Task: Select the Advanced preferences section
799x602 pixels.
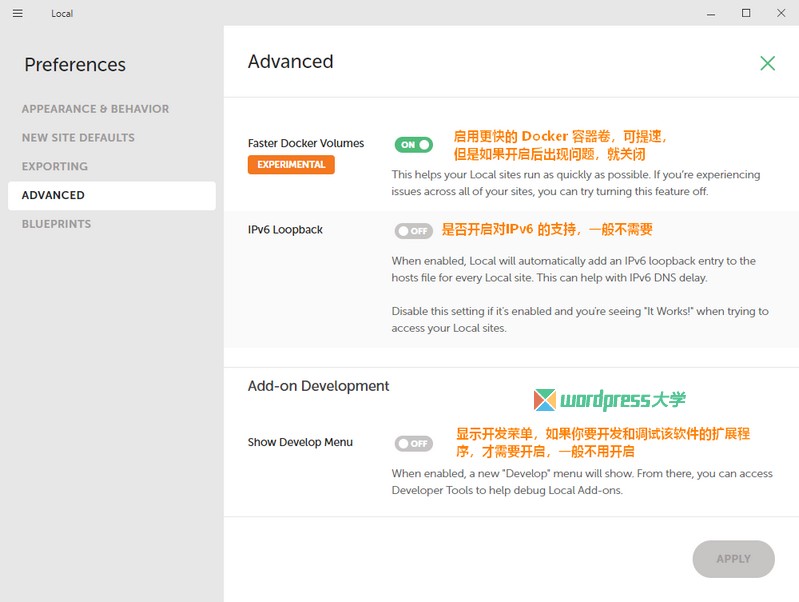Action: point(112,195)
